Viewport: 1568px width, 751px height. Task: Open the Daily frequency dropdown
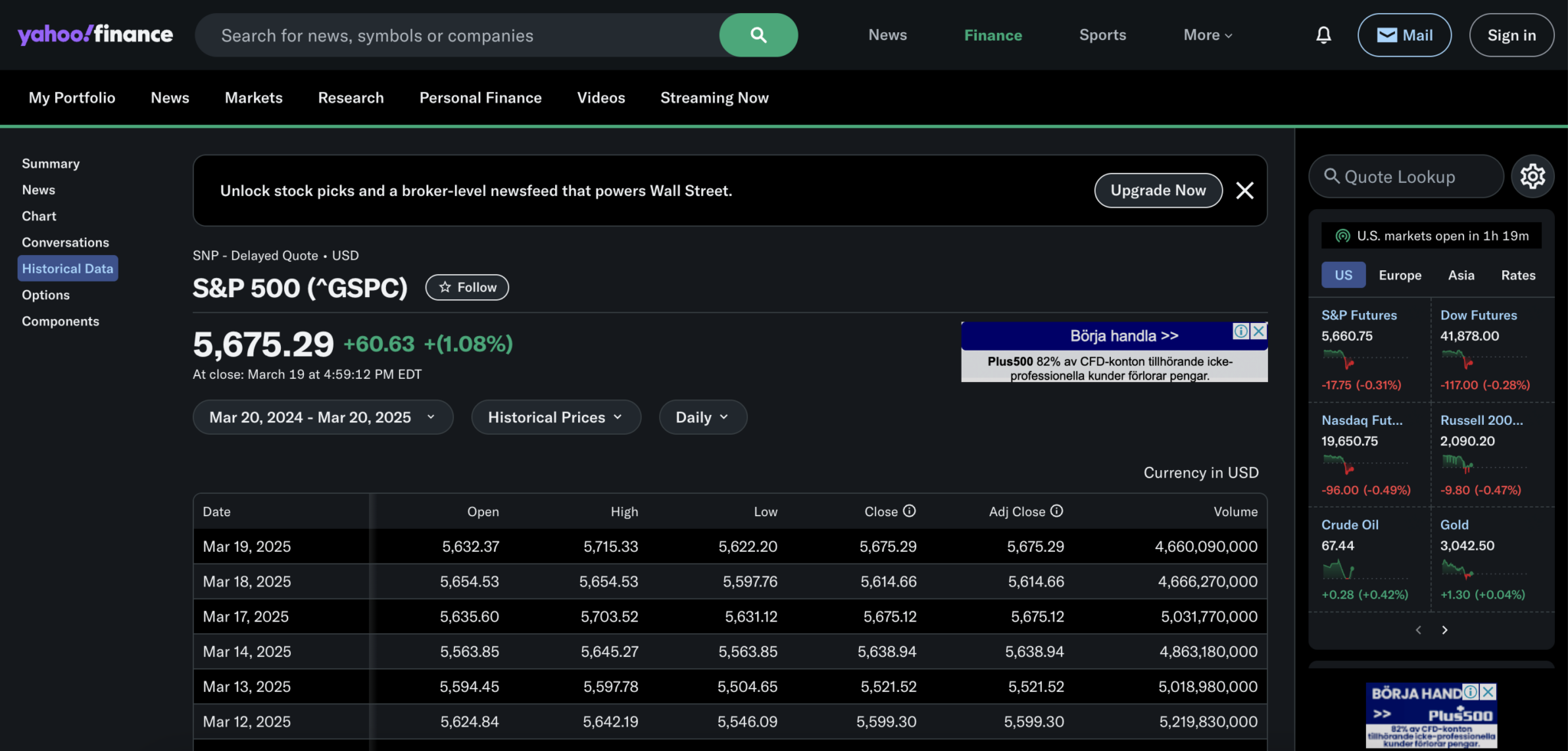click(702, 416)
